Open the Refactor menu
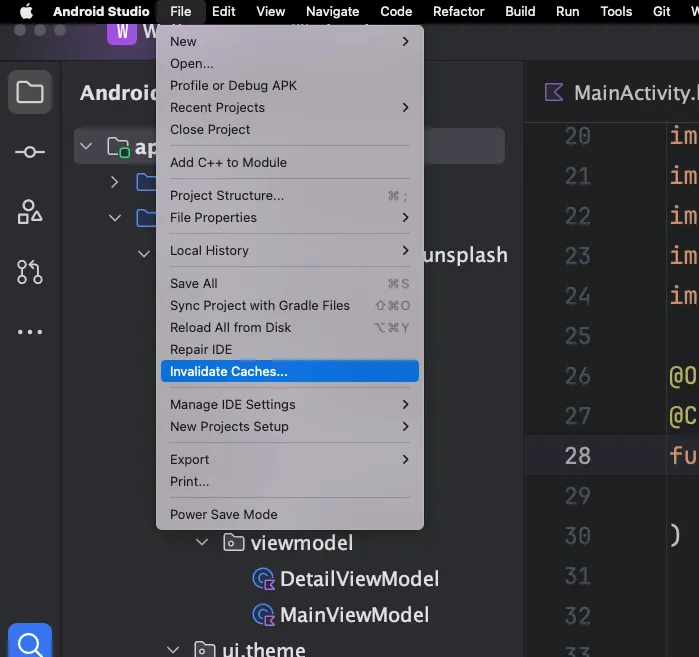The height and width of the screenshot is (657, 699). click(458, 12)
